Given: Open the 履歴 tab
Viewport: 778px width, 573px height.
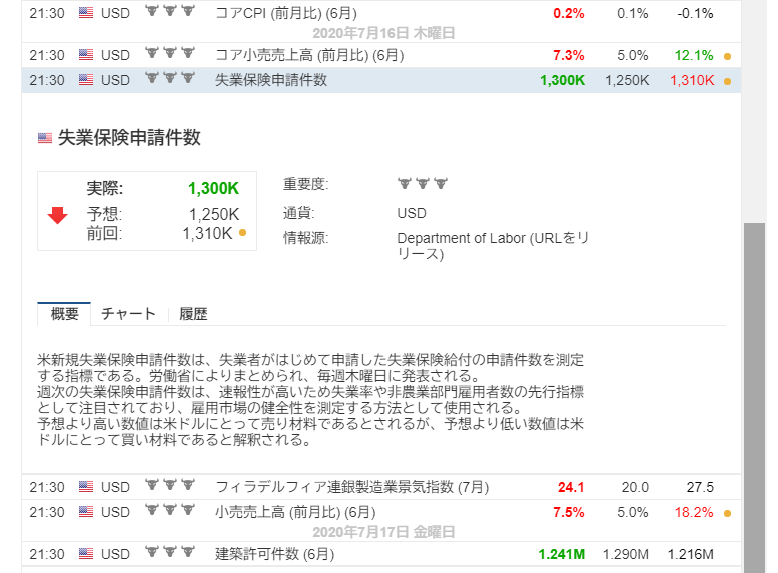Looking at the screenshot, I should [x=193, y=314].
